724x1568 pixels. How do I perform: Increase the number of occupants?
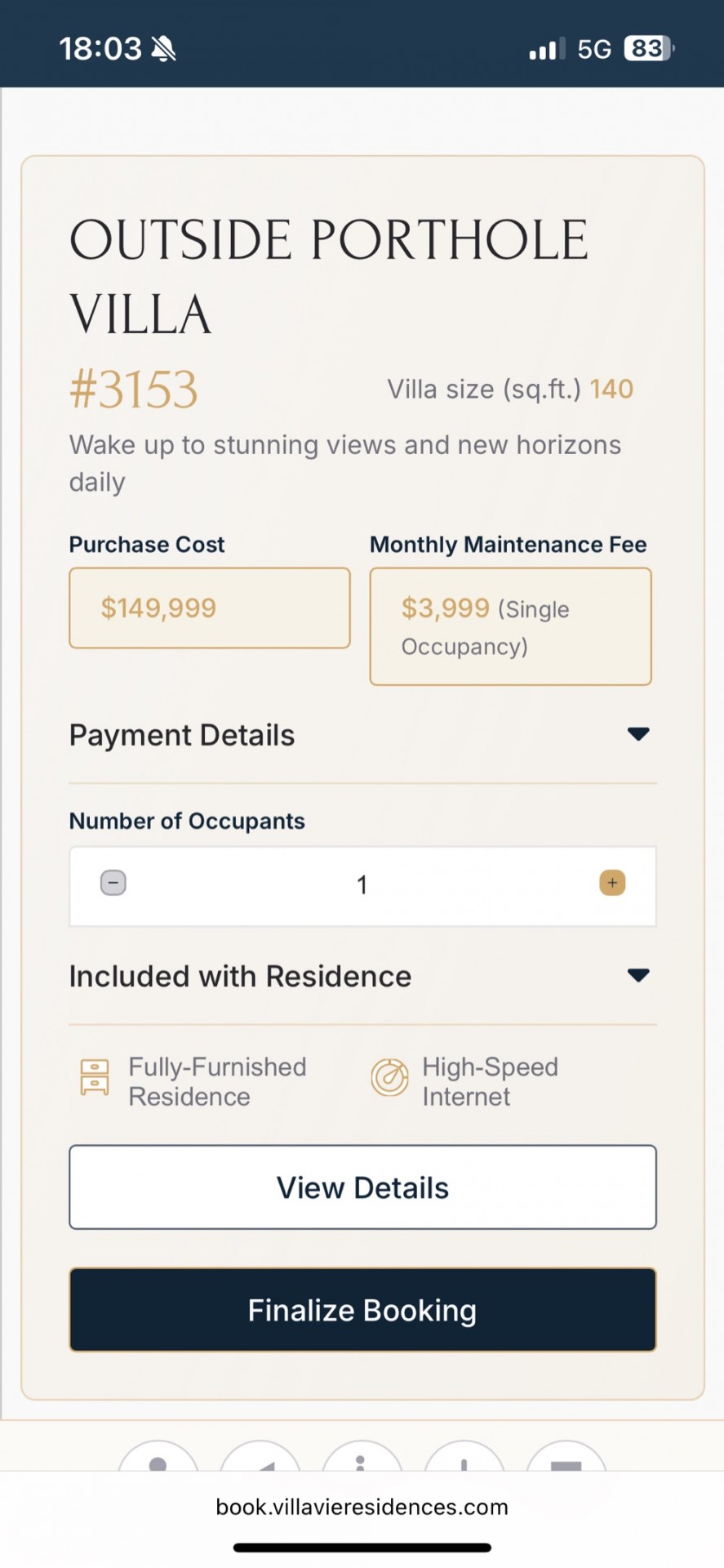pyautogui.click(x=612, y=883)
